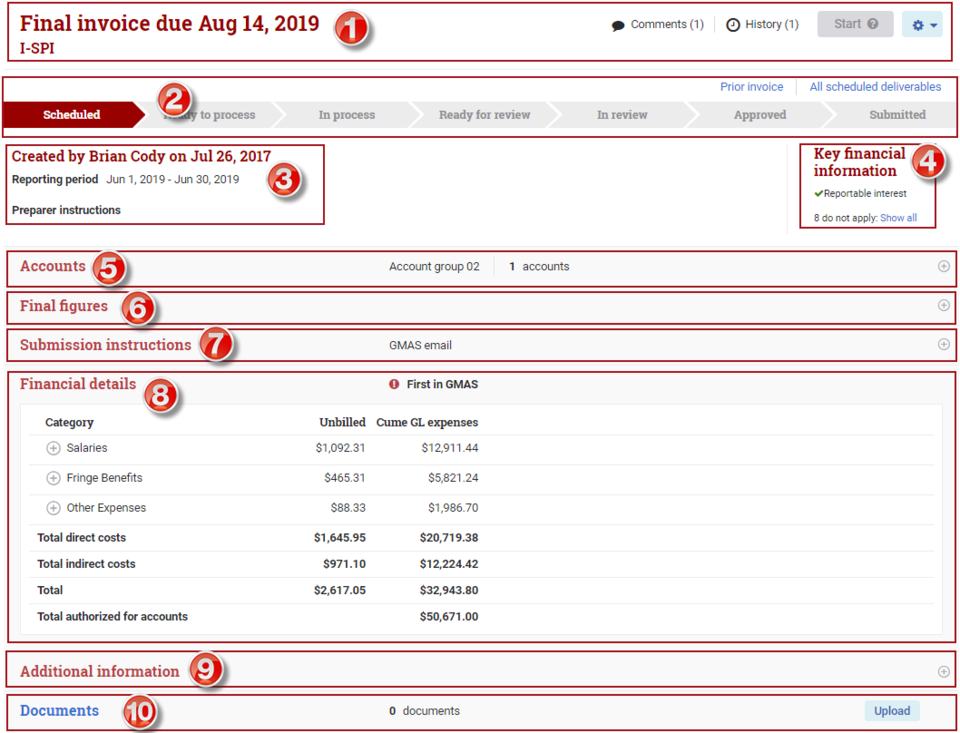960x733 pixels.
Task: Expand Submission instructions section plus icon
Action: 943,344
